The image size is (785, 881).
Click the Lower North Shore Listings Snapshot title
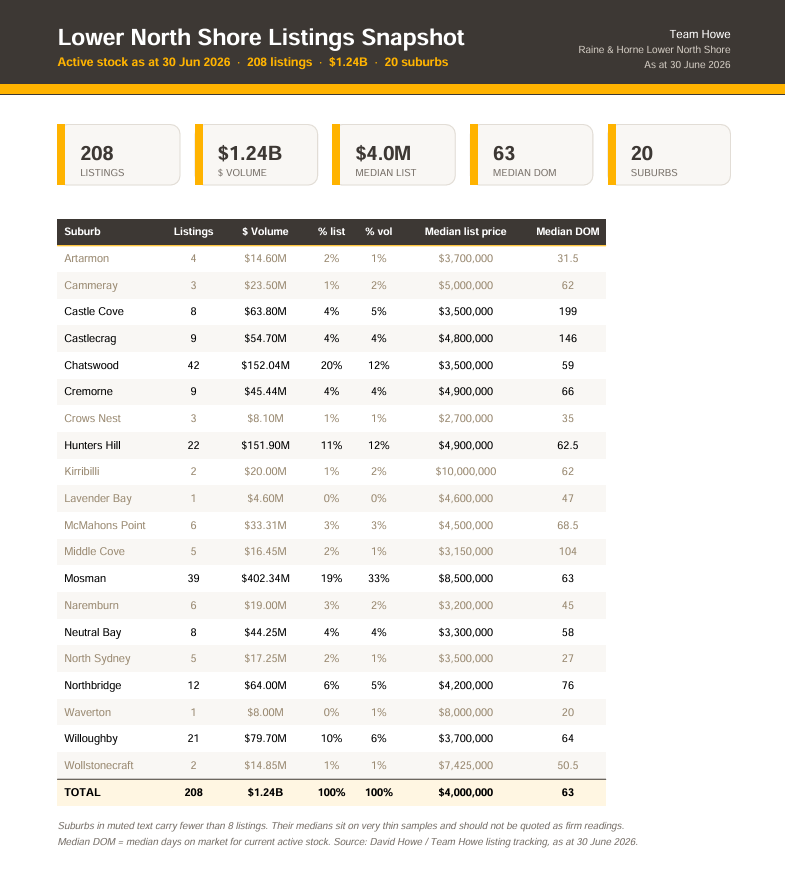coord(261,38)
